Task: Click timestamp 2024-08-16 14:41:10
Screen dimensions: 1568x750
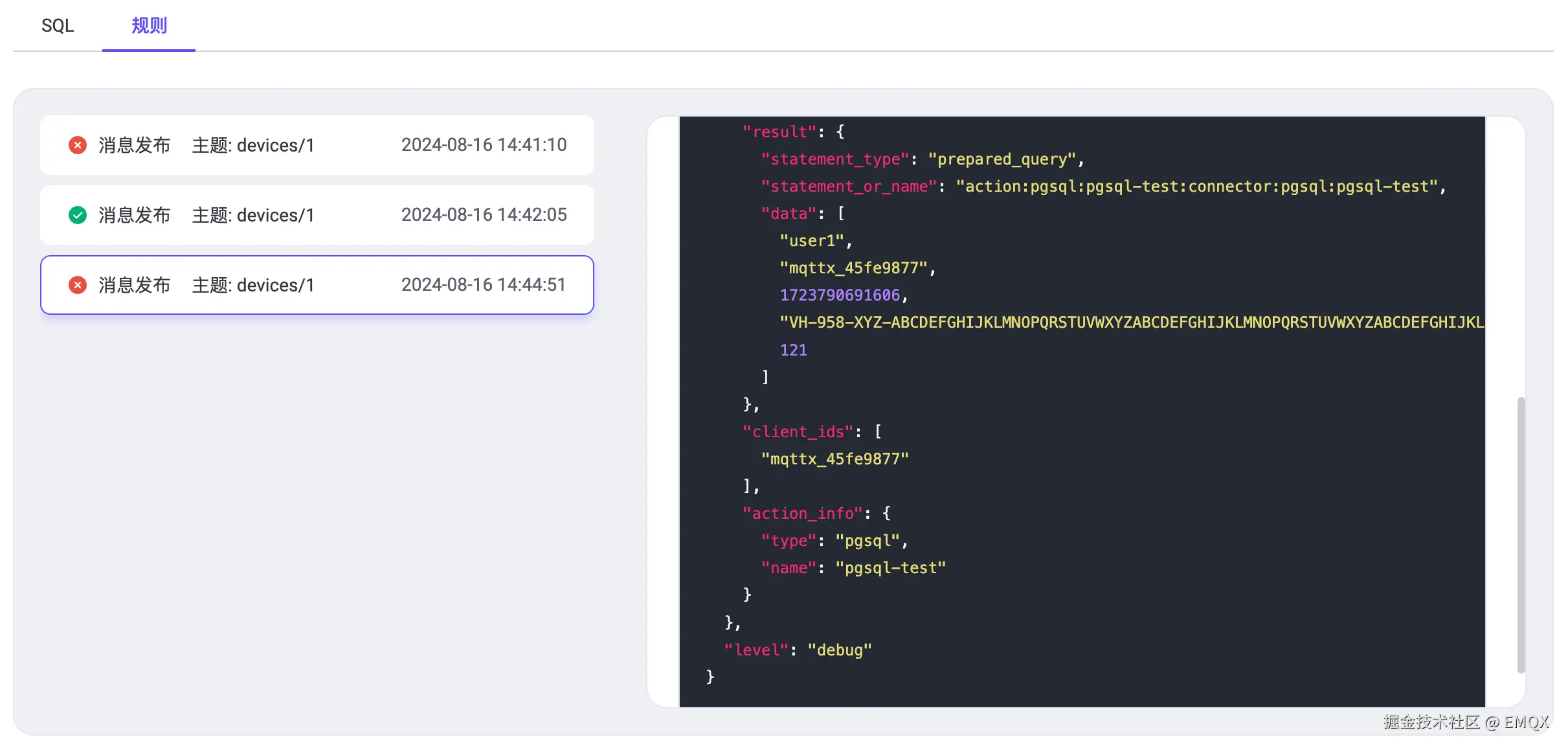Action: pyautogui.click(x=484, y=145)
